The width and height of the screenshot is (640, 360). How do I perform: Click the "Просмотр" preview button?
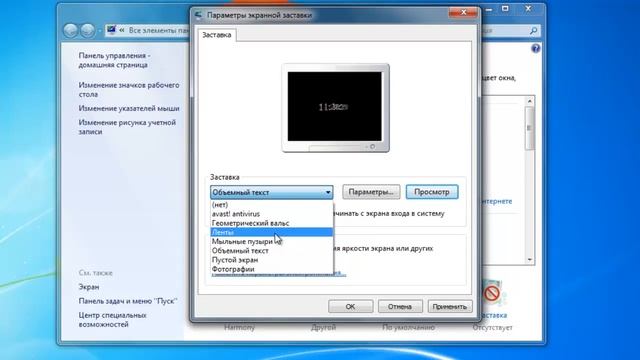point(432,192)
